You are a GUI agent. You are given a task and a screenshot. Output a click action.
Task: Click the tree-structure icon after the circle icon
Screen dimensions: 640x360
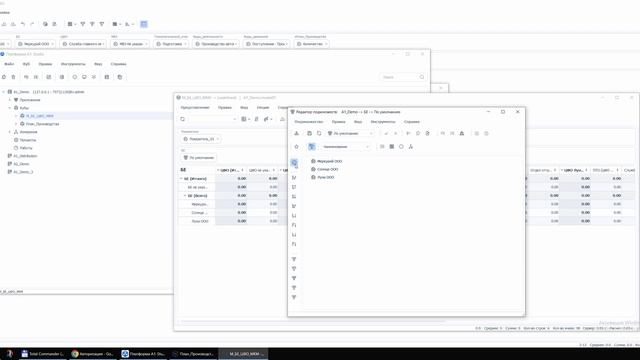click(411, 147)
